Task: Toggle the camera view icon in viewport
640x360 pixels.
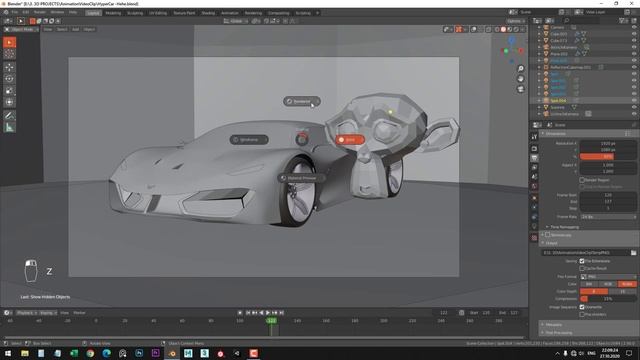Action: (521, 89)
